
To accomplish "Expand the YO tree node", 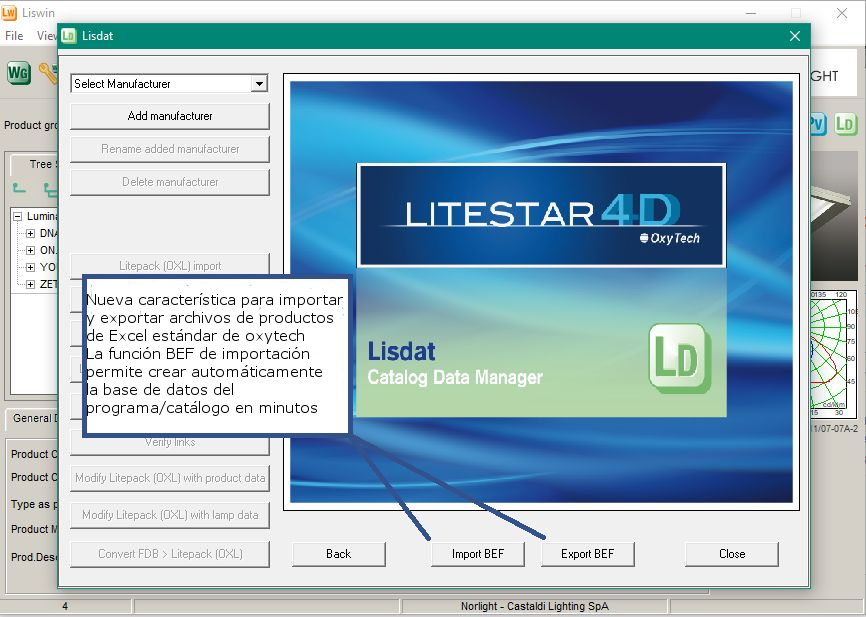I will click(x=31, y=267).
